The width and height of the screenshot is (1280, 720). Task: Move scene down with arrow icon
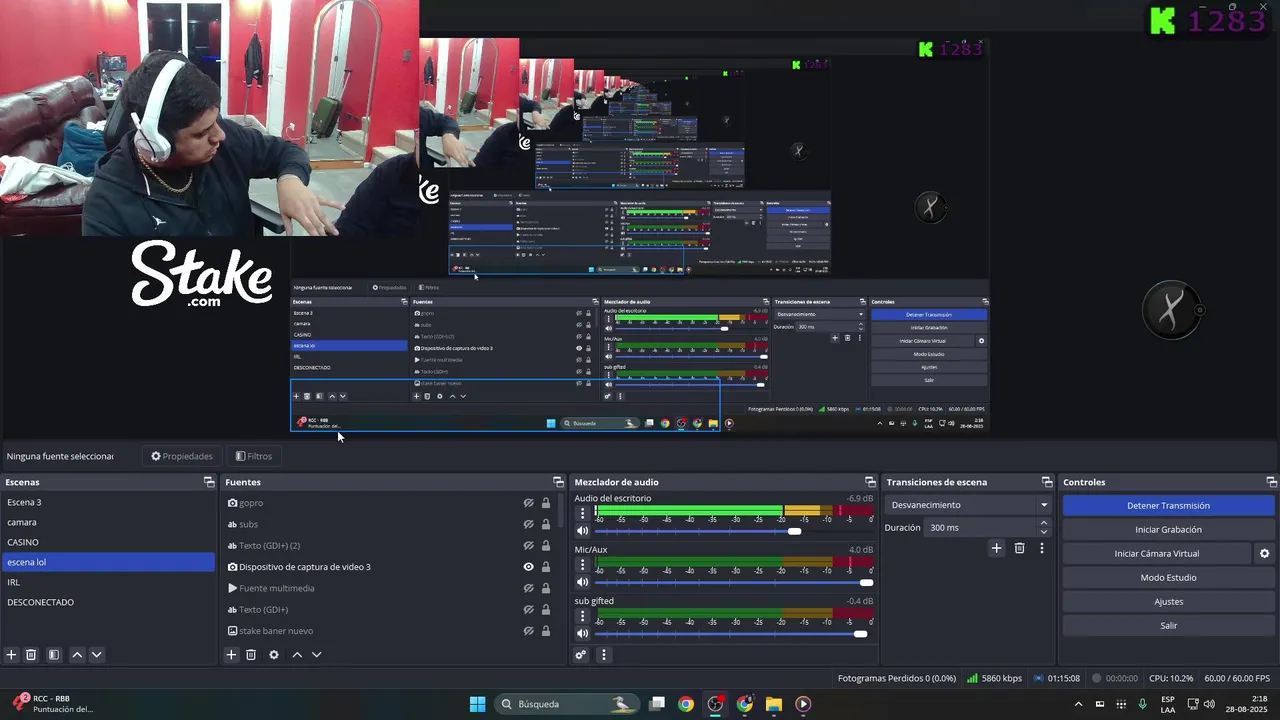[x=96, y=655]
